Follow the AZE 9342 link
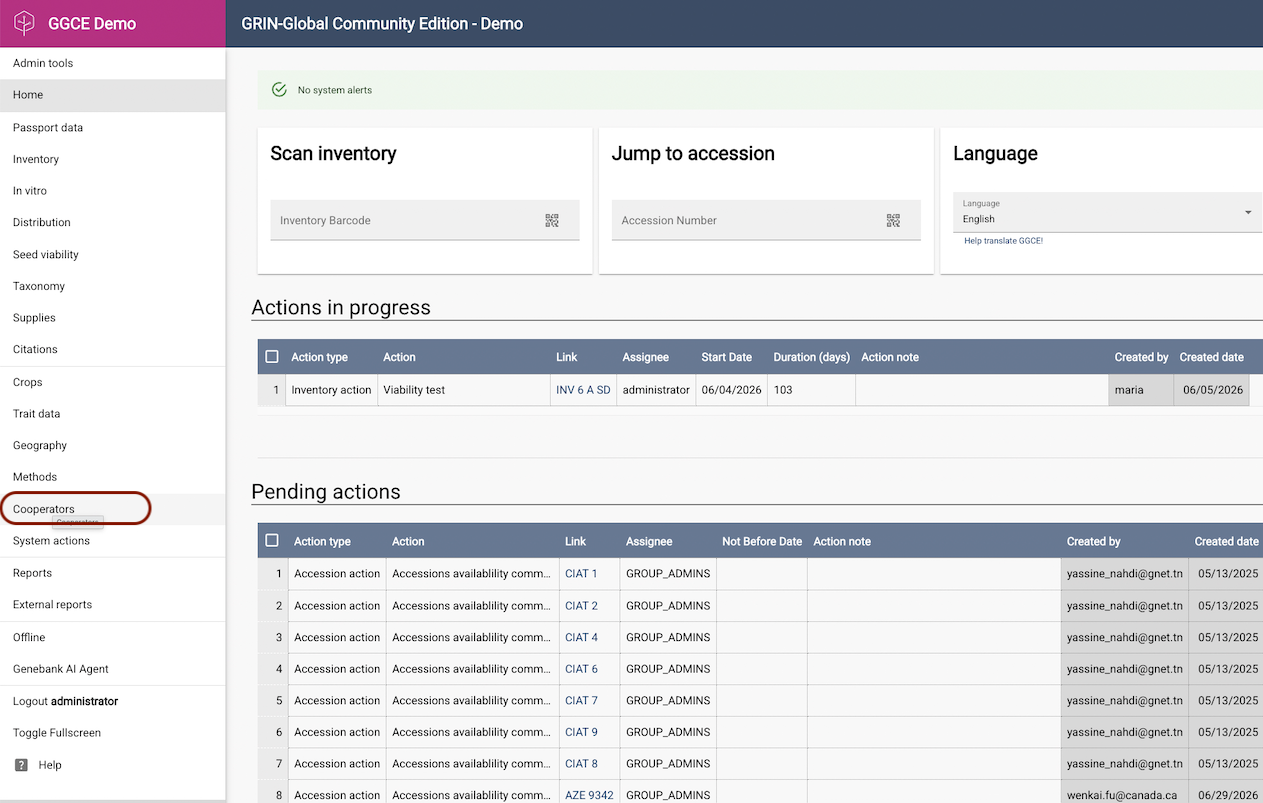Viewport: 1263px width, 803px height. click(589, 796)
